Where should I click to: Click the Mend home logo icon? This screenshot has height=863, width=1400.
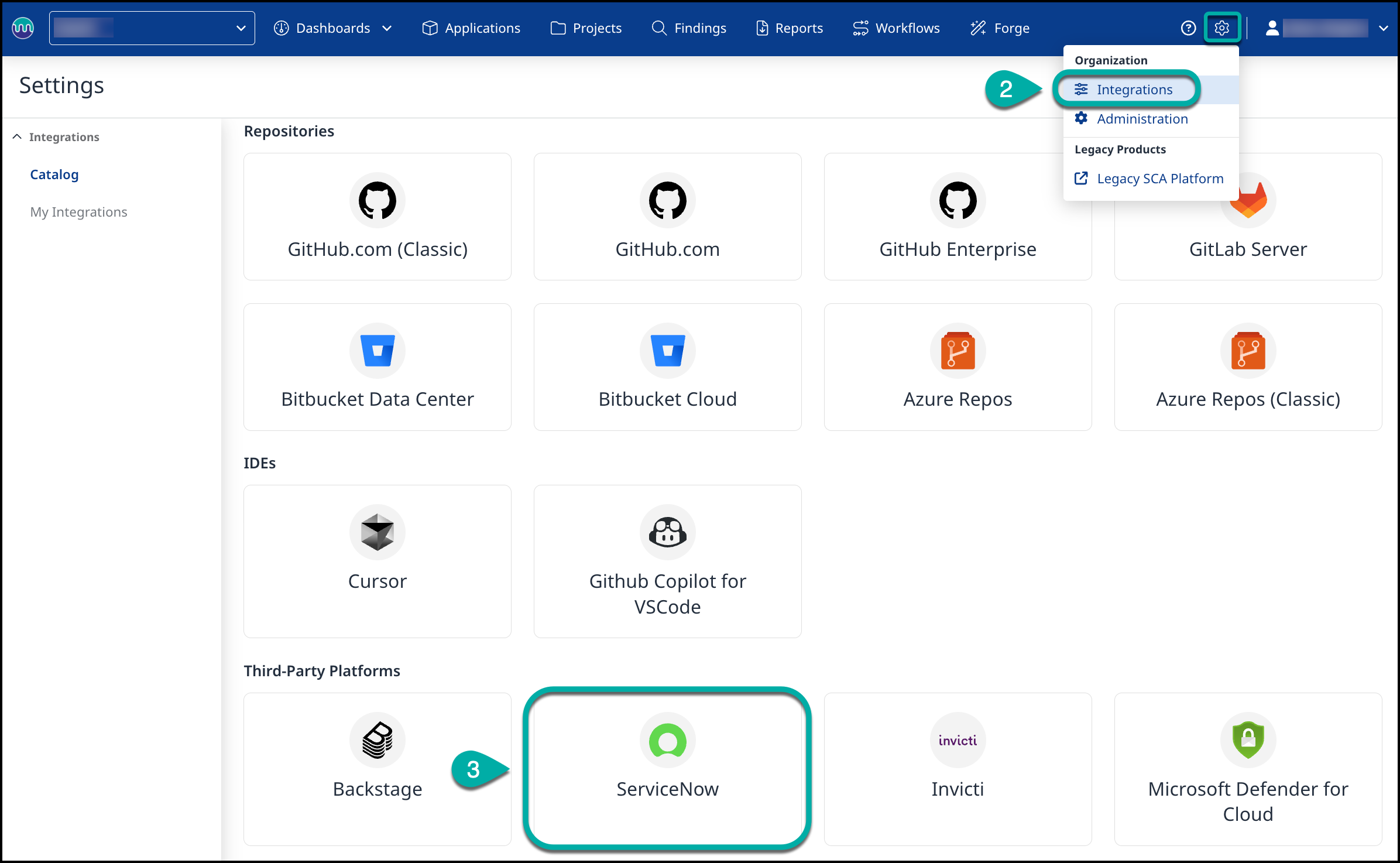[23, 28]
